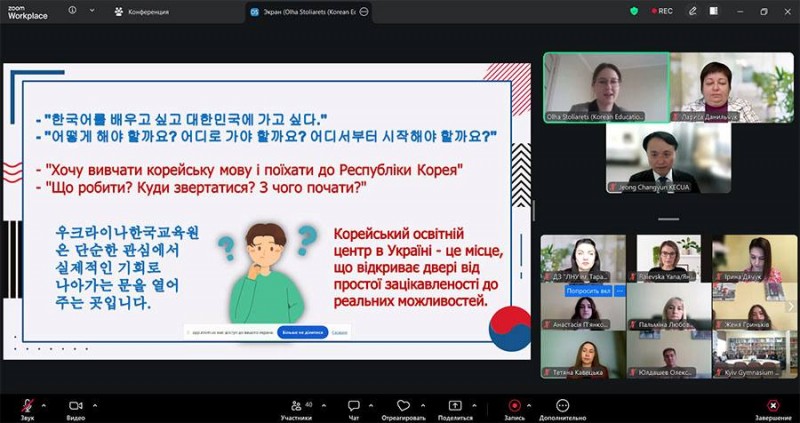The width and height of the screenshot is (800, 423).
Task: Click the REC recording indicator
Action: (662, 11)
